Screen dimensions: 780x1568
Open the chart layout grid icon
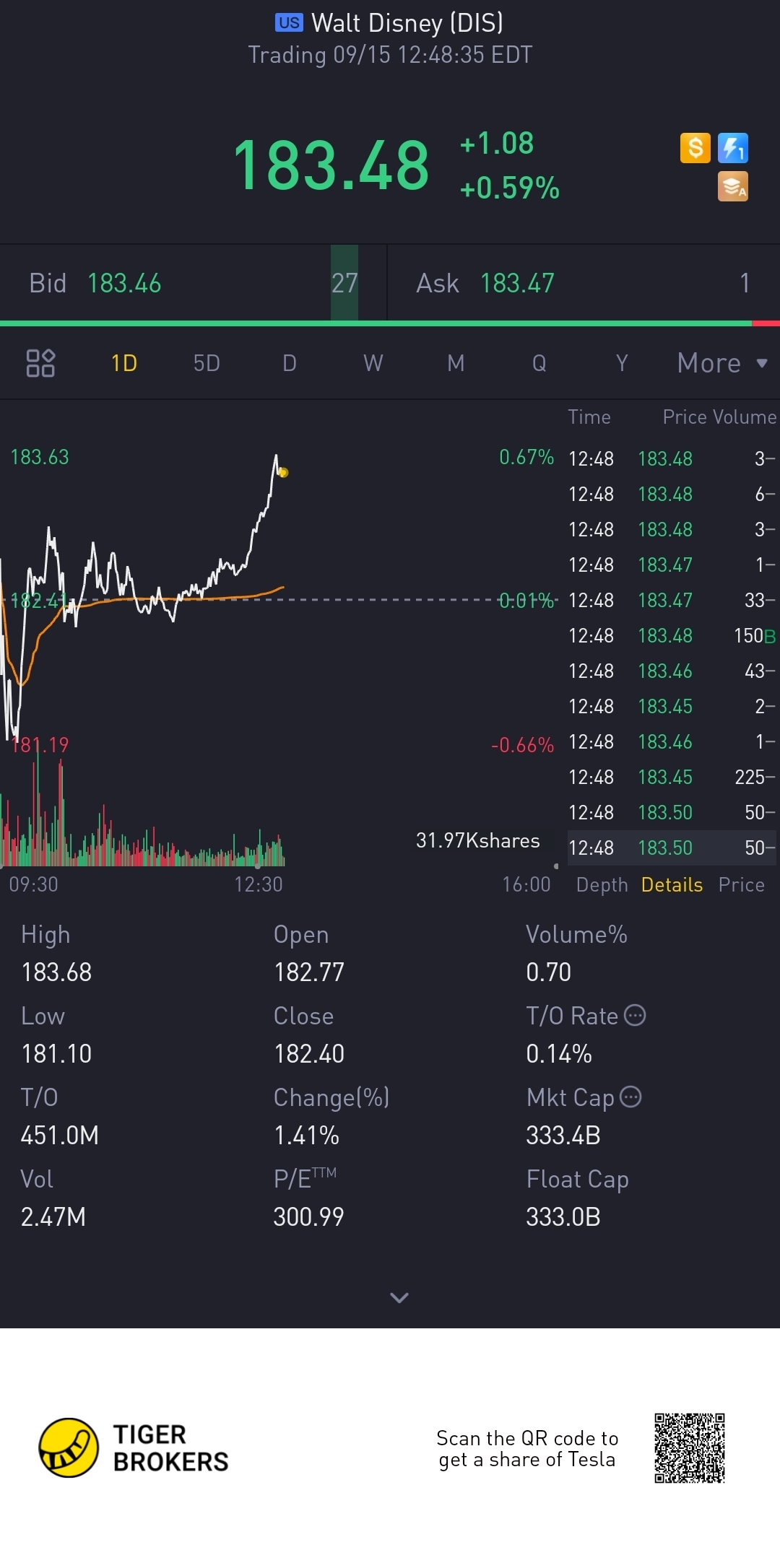click(40, 362)
